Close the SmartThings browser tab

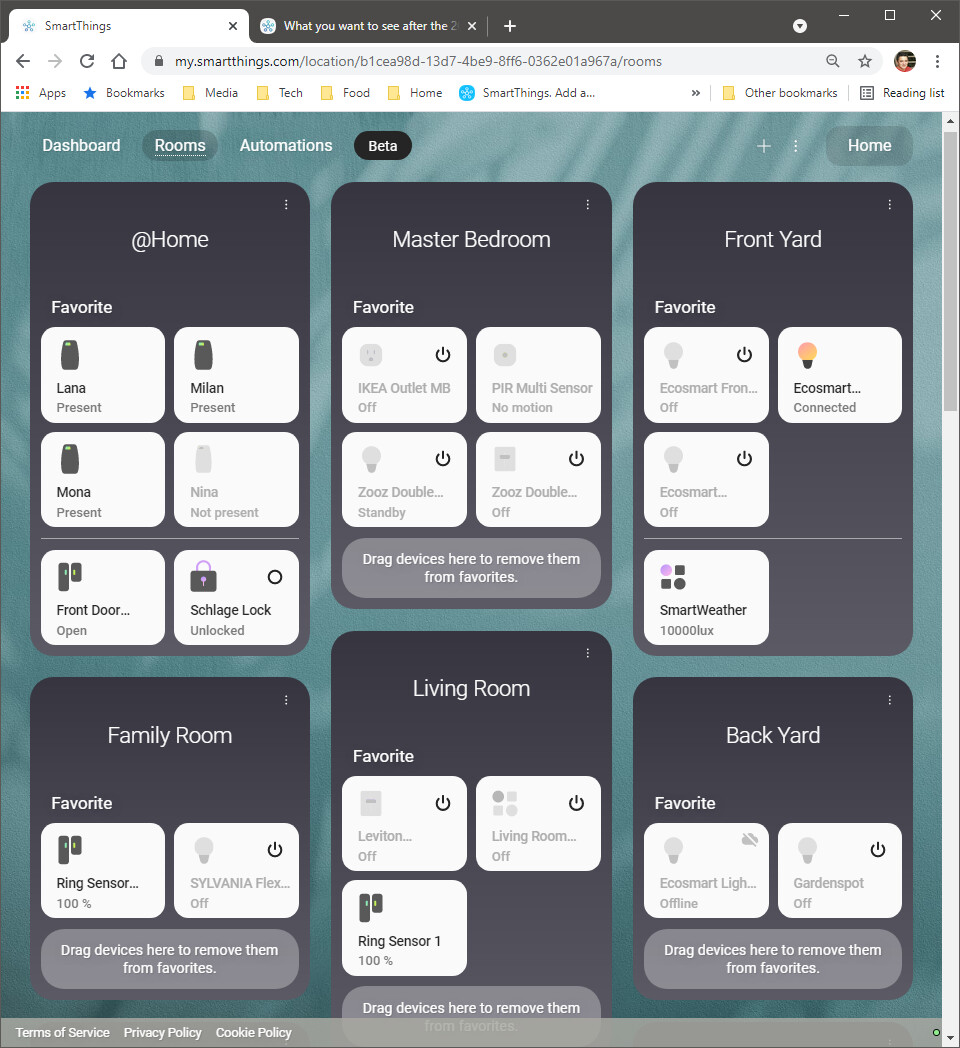233,26
